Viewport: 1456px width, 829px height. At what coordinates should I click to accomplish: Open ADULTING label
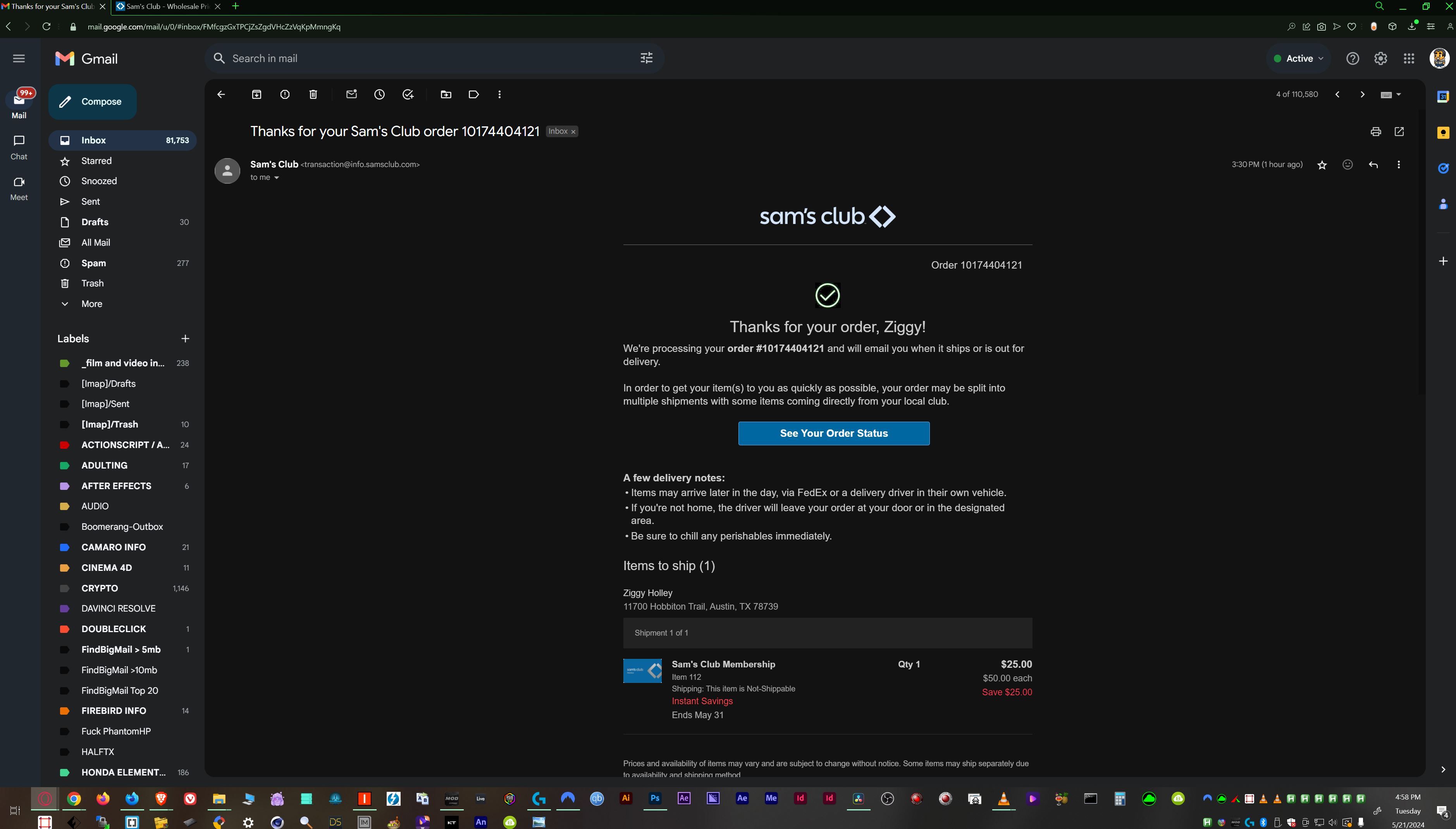[x=122, y=465]
